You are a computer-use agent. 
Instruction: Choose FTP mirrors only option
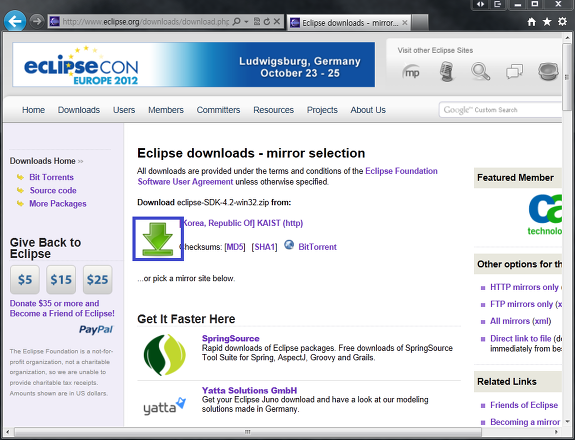(521, 304)
